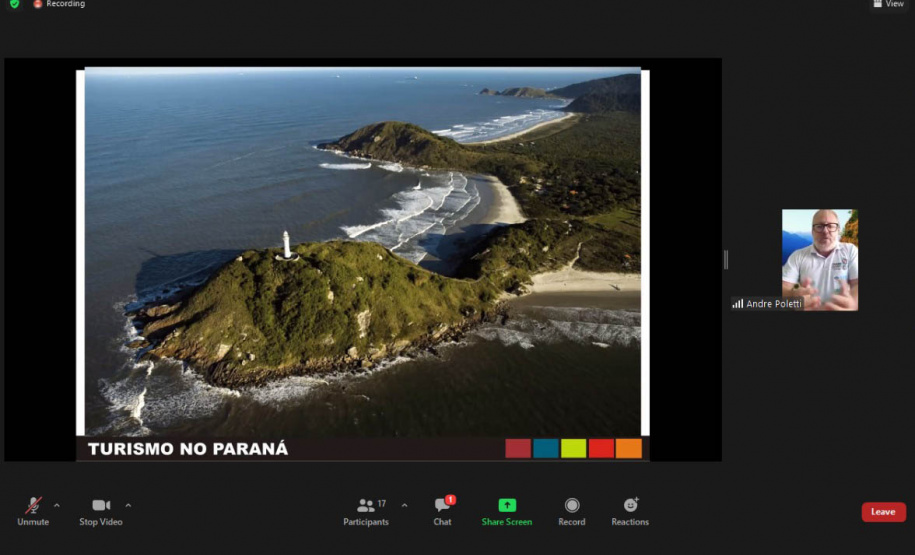This screenshot has height=555, width=915.
Task: Open video options arrow beside Stop Video
Action: coord(128,505)
